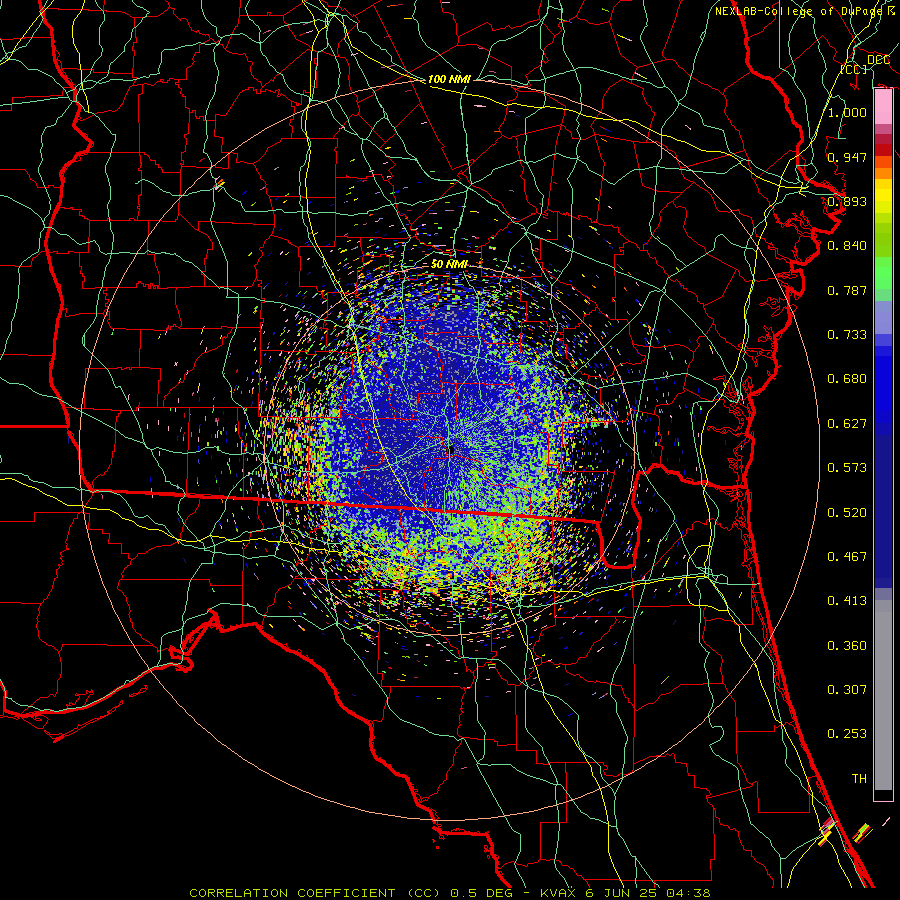Click the 50 NMI range ring label

tap(449, 264)
